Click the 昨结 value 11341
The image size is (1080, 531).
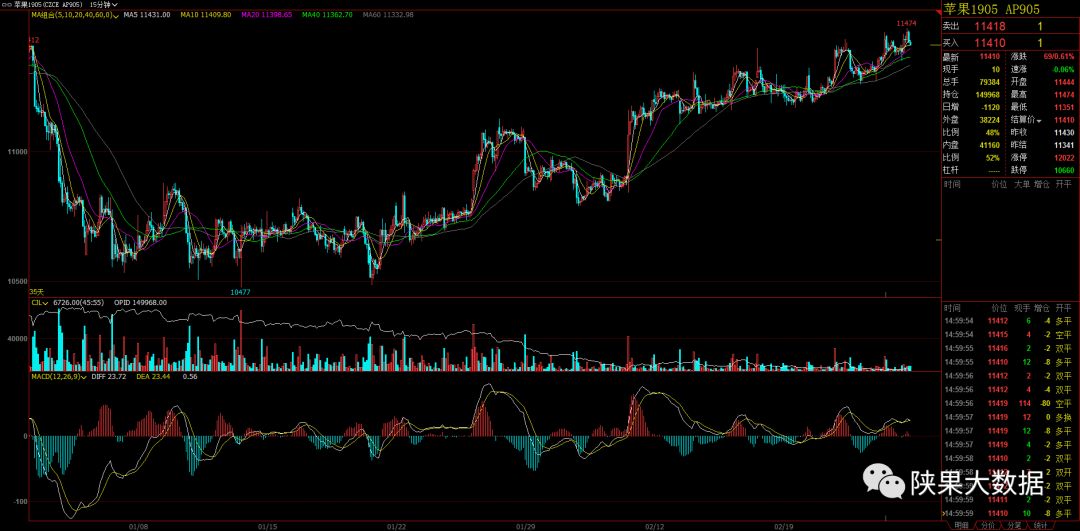tap(1063, 145)
